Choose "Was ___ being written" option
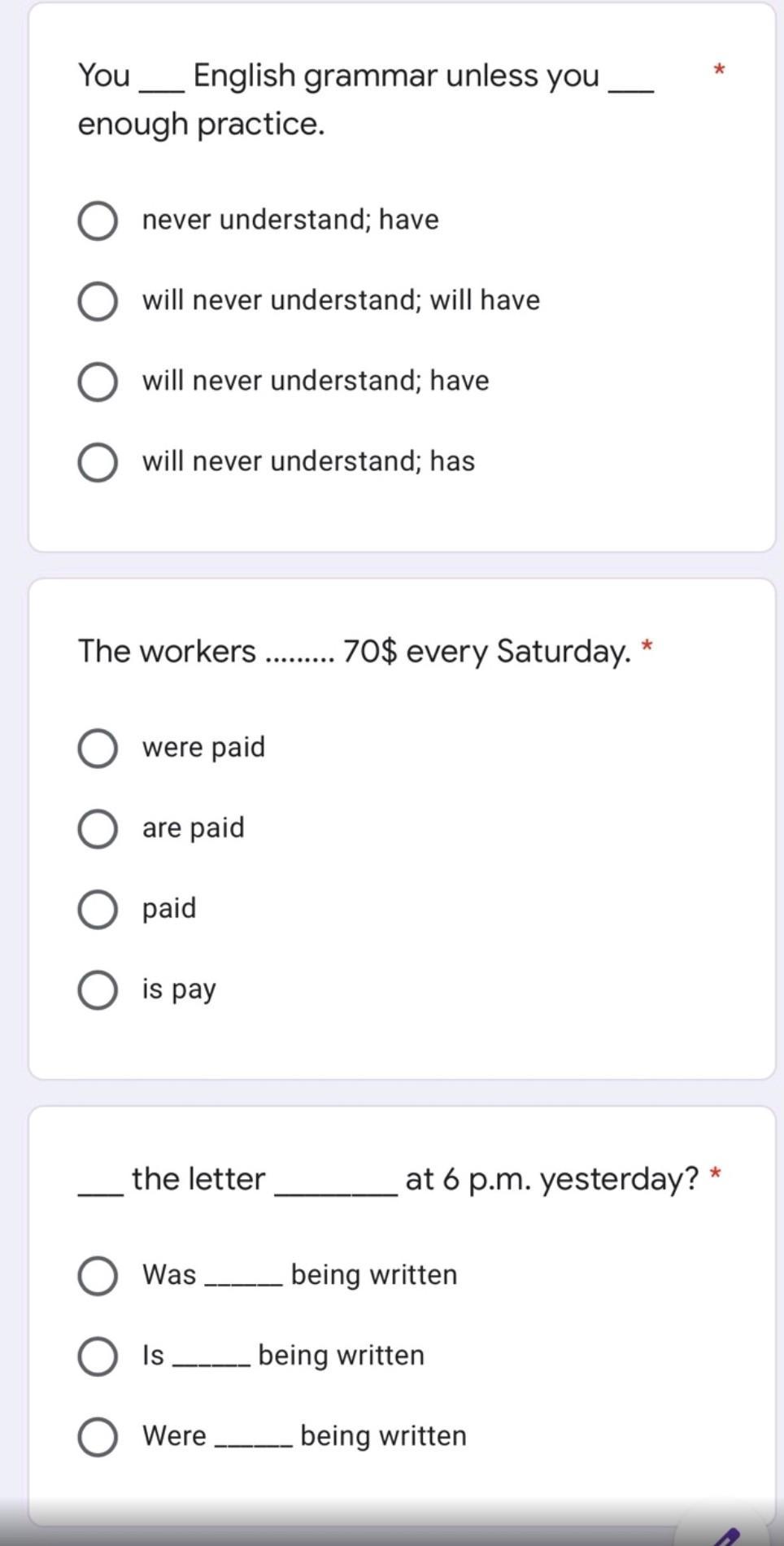 pos(98,1275)
